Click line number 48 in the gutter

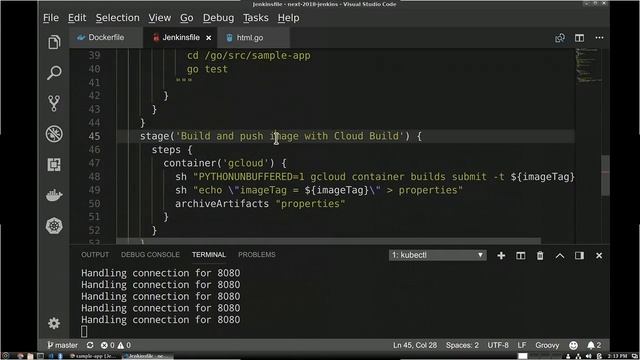(94, 177)
